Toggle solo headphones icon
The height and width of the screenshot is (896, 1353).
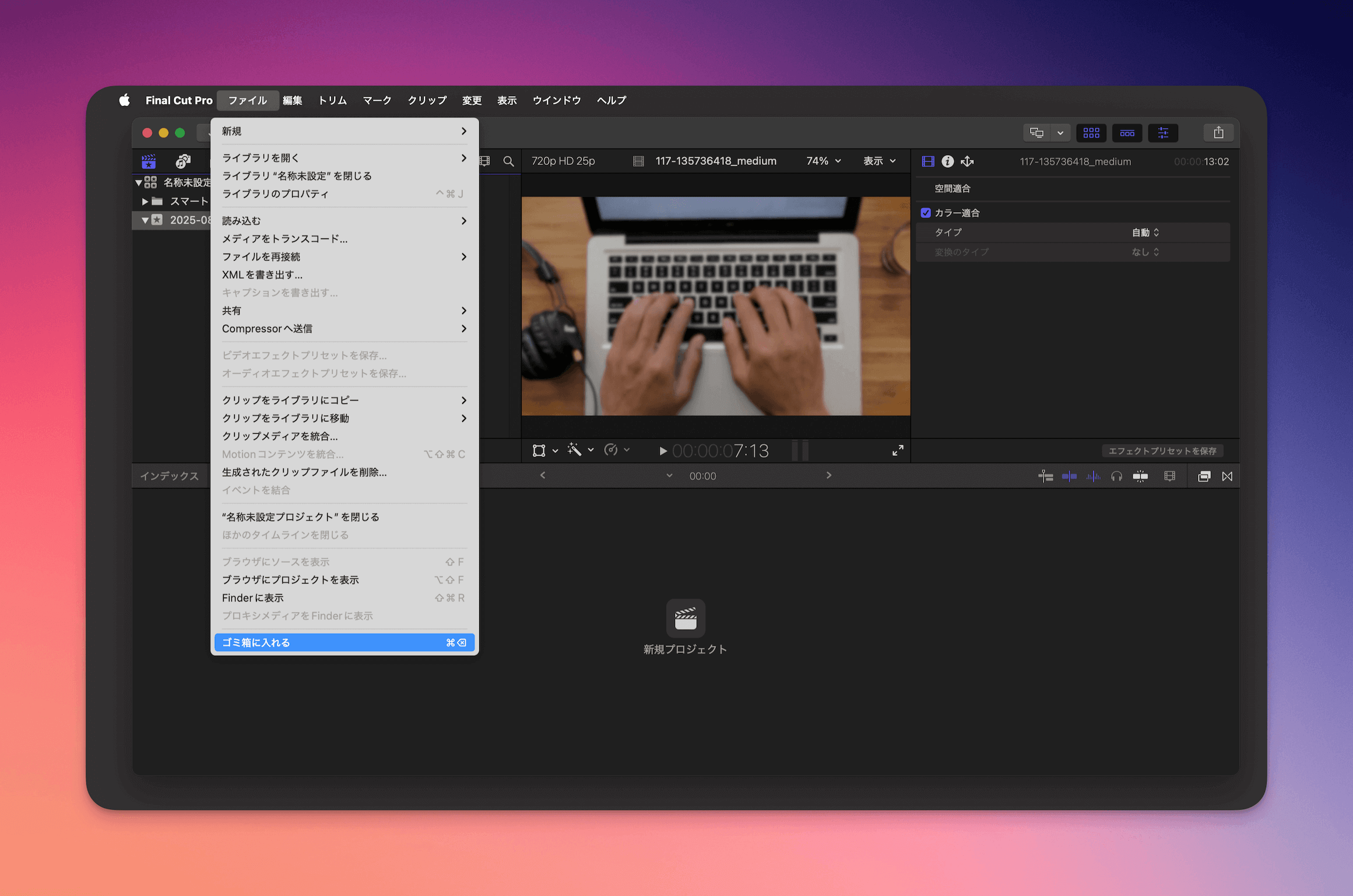click(1116, 477)
